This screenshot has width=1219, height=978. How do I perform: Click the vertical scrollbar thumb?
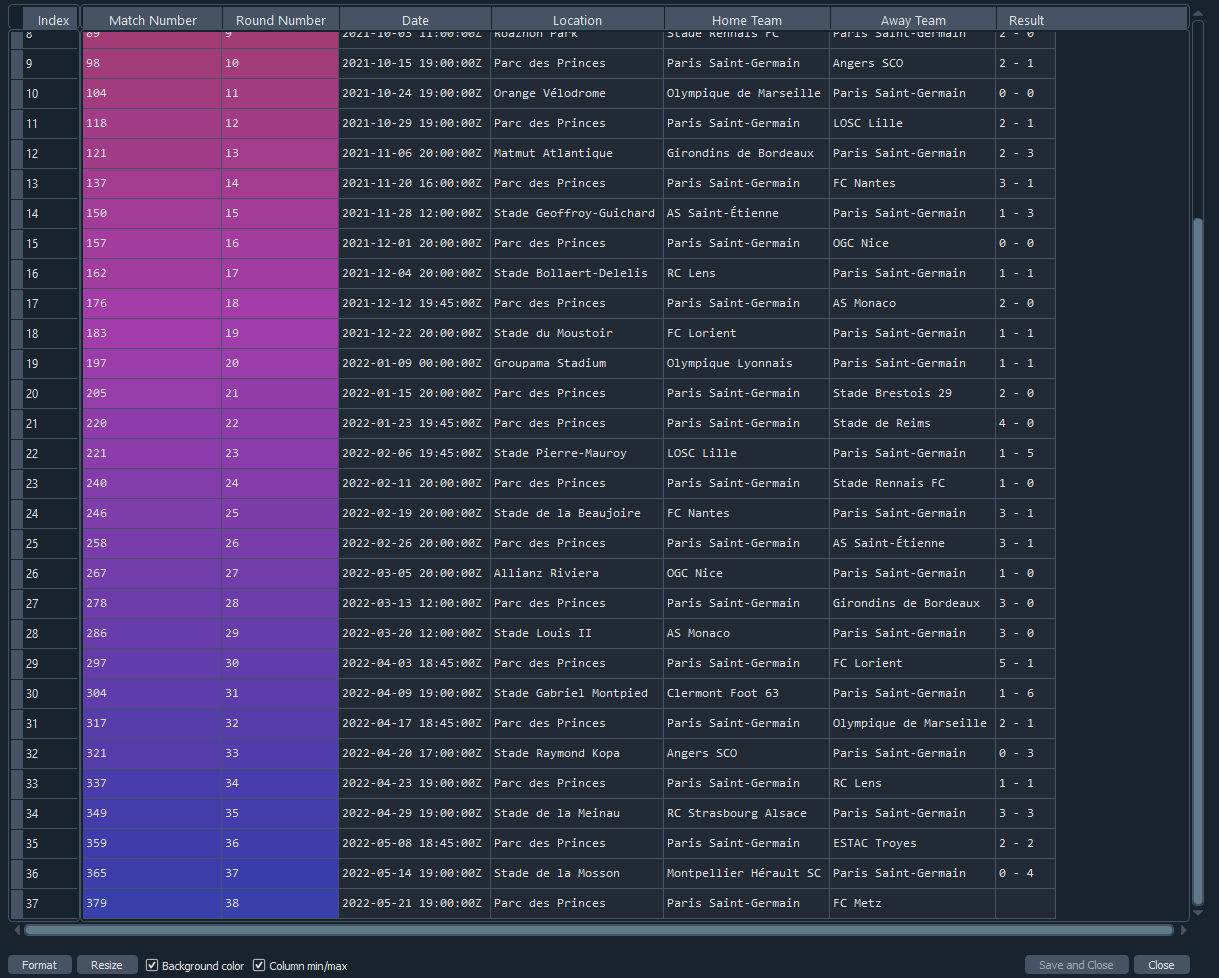pyautogui.click(x=1198, y=560)
